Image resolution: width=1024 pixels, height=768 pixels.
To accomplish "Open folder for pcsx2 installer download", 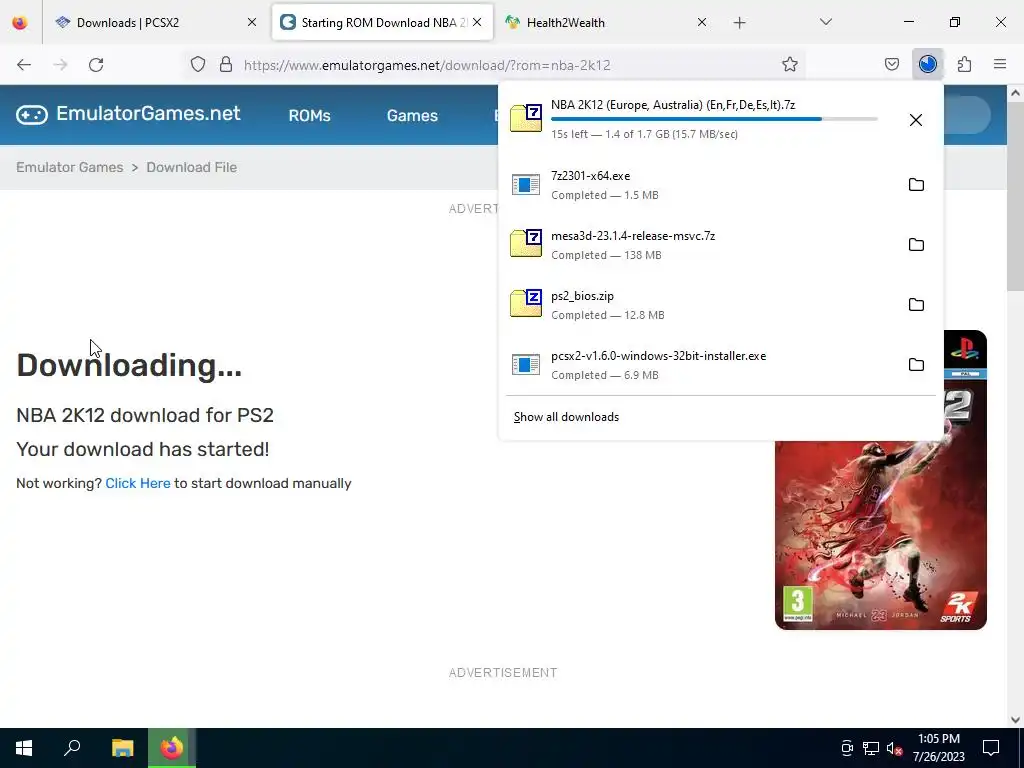I will 916,365.
